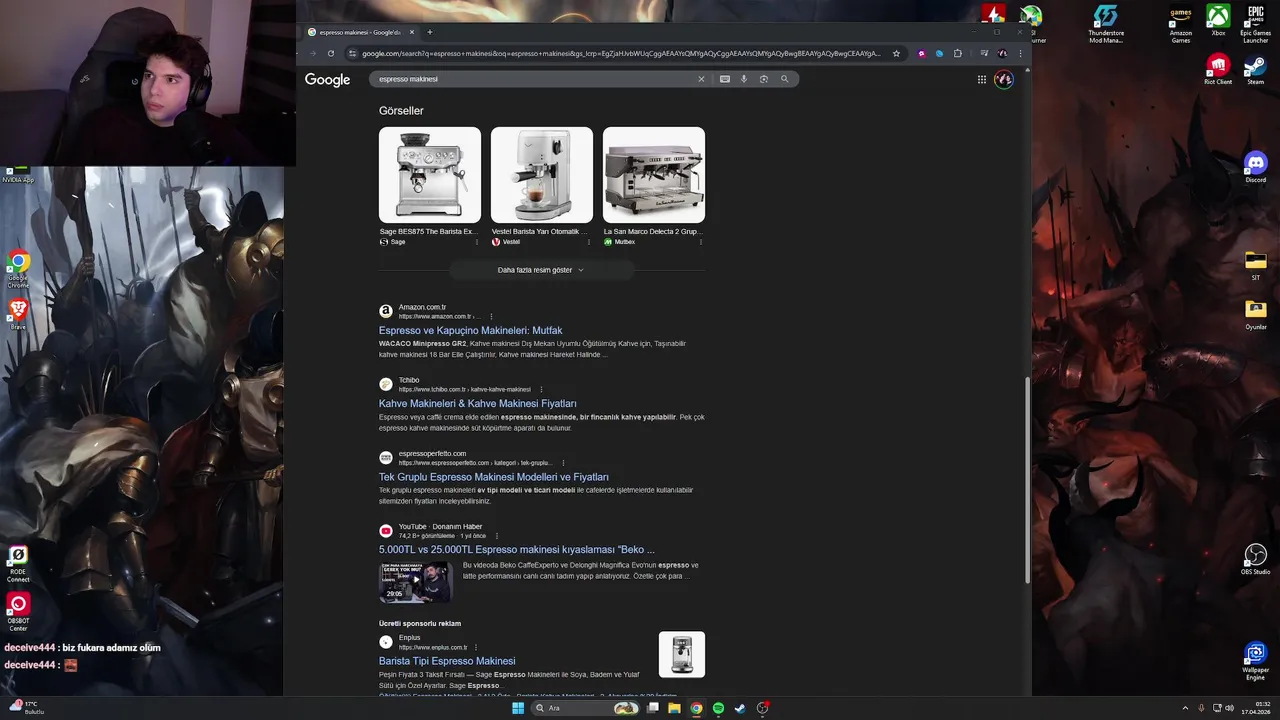Open the Chrome three-dot menu
Image resolution: width=1280 pixels, height=720 pixels.
coord(1020,53)
